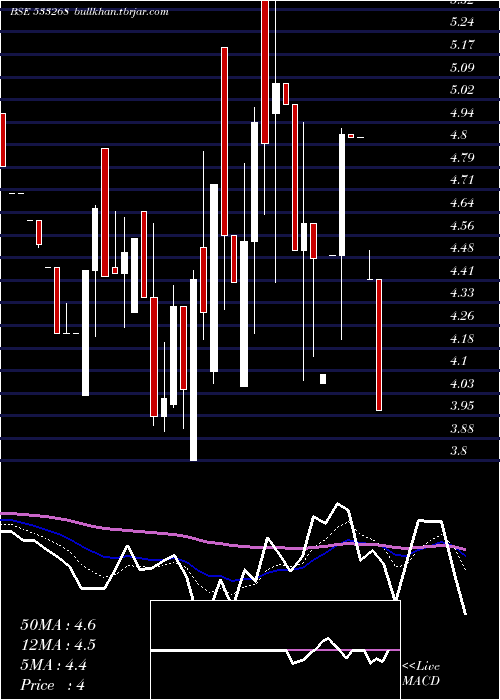Click the 3.8 price axis label
500x700 pixels.
click(x=459, y=451)
